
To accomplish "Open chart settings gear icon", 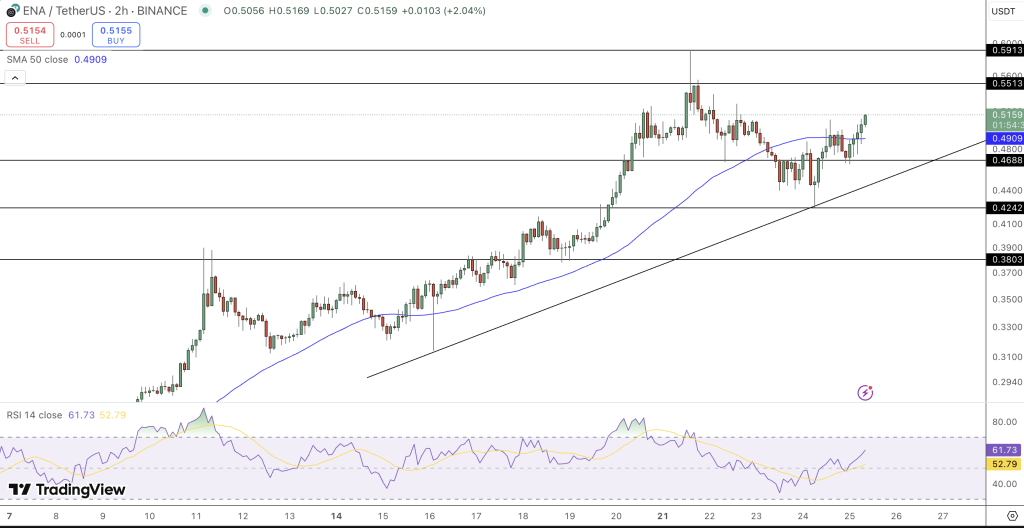I will point(1012,515).
